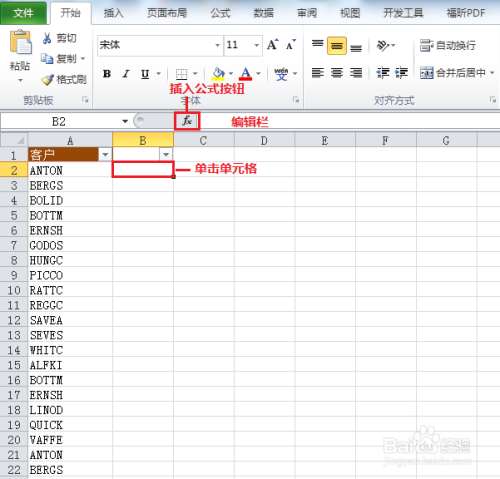This screenshot has width=500, height=479.
Task: Click the Insert Function fx button
Action: pyautogui.click(x=187, y=121)
